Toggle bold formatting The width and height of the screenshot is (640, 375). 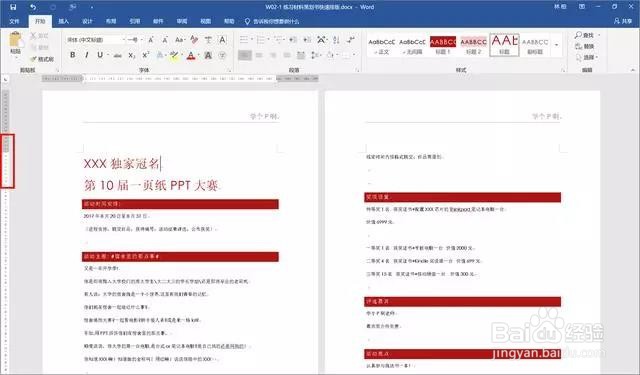(x=73, y=55)
